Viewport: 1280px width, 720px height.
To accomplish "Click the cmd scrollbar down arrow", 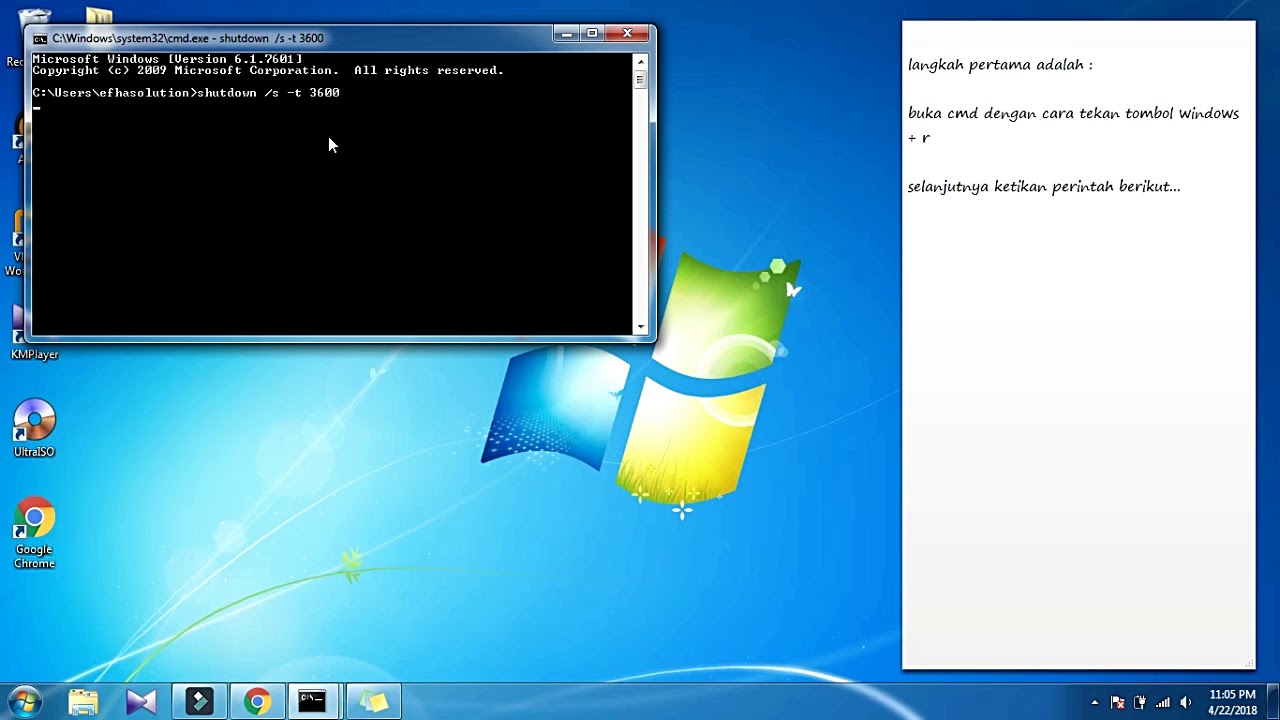I will pos(641,327).
